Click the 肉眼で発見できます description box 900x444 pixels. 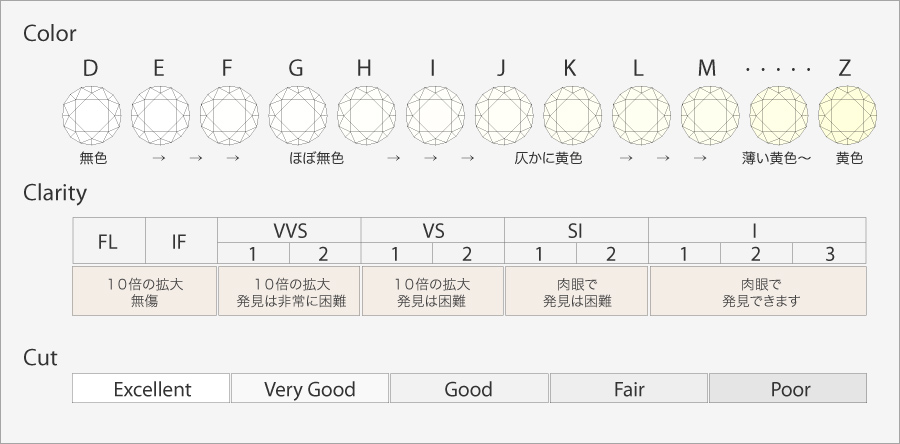tap(758, 291)
